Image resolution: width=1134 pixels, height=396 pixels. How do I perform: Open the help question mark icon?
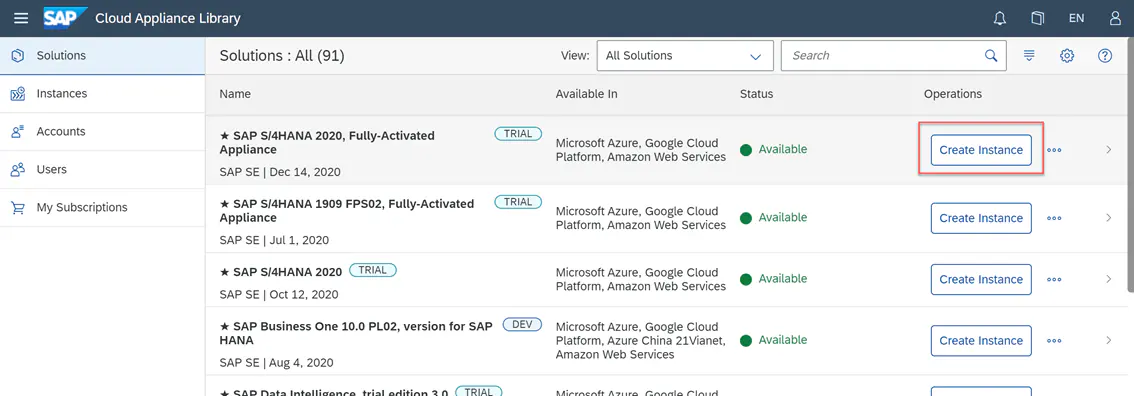pyautogui.click(x=1104, y=56)
